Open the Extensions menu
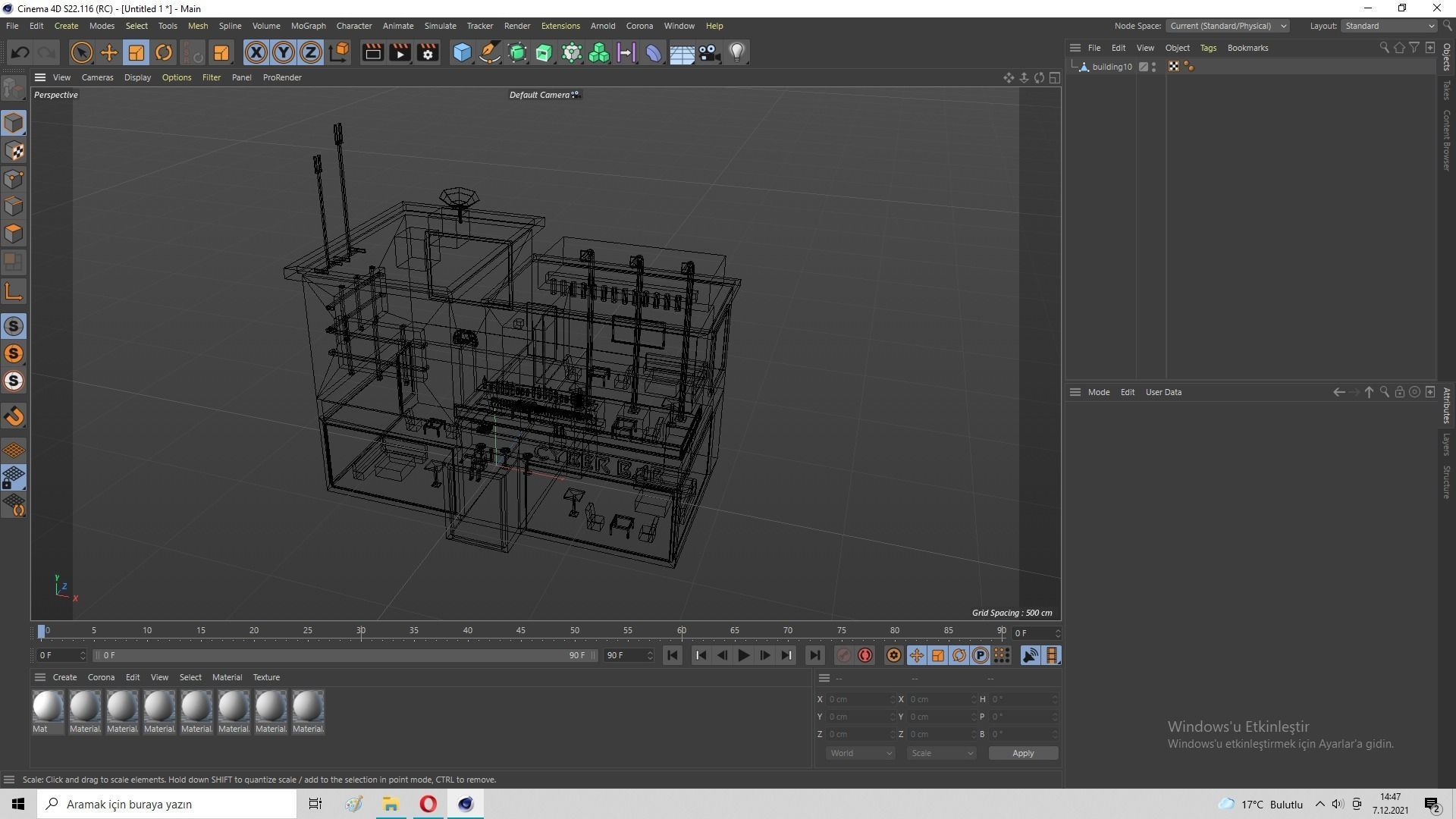Screen dimensions: 1456x819 tap(560, 26)
